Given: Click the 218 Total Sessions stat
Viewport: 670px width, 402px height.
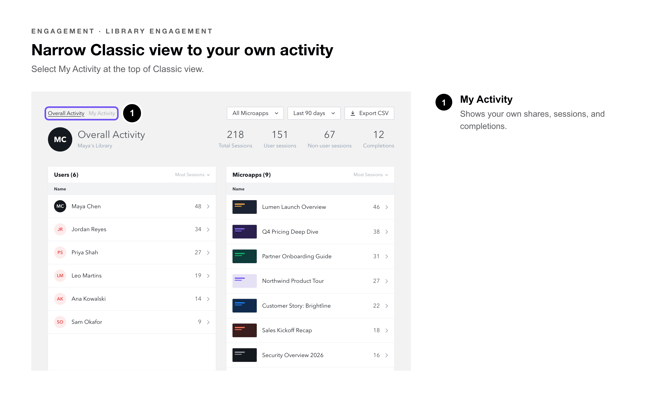Looking at the screenshot, I should click(x=235, y=139).
